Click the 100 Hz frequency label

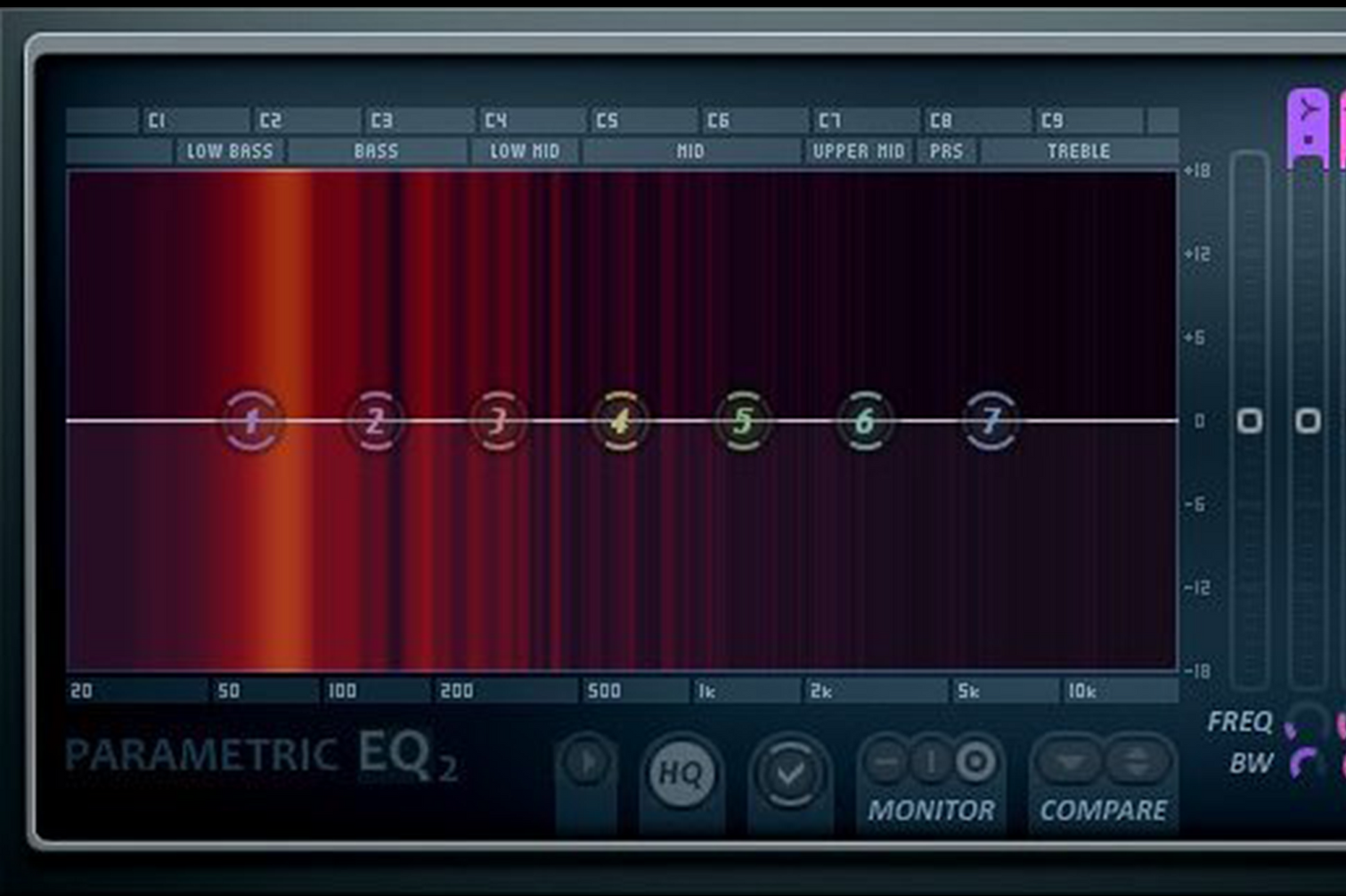[342, 691]
